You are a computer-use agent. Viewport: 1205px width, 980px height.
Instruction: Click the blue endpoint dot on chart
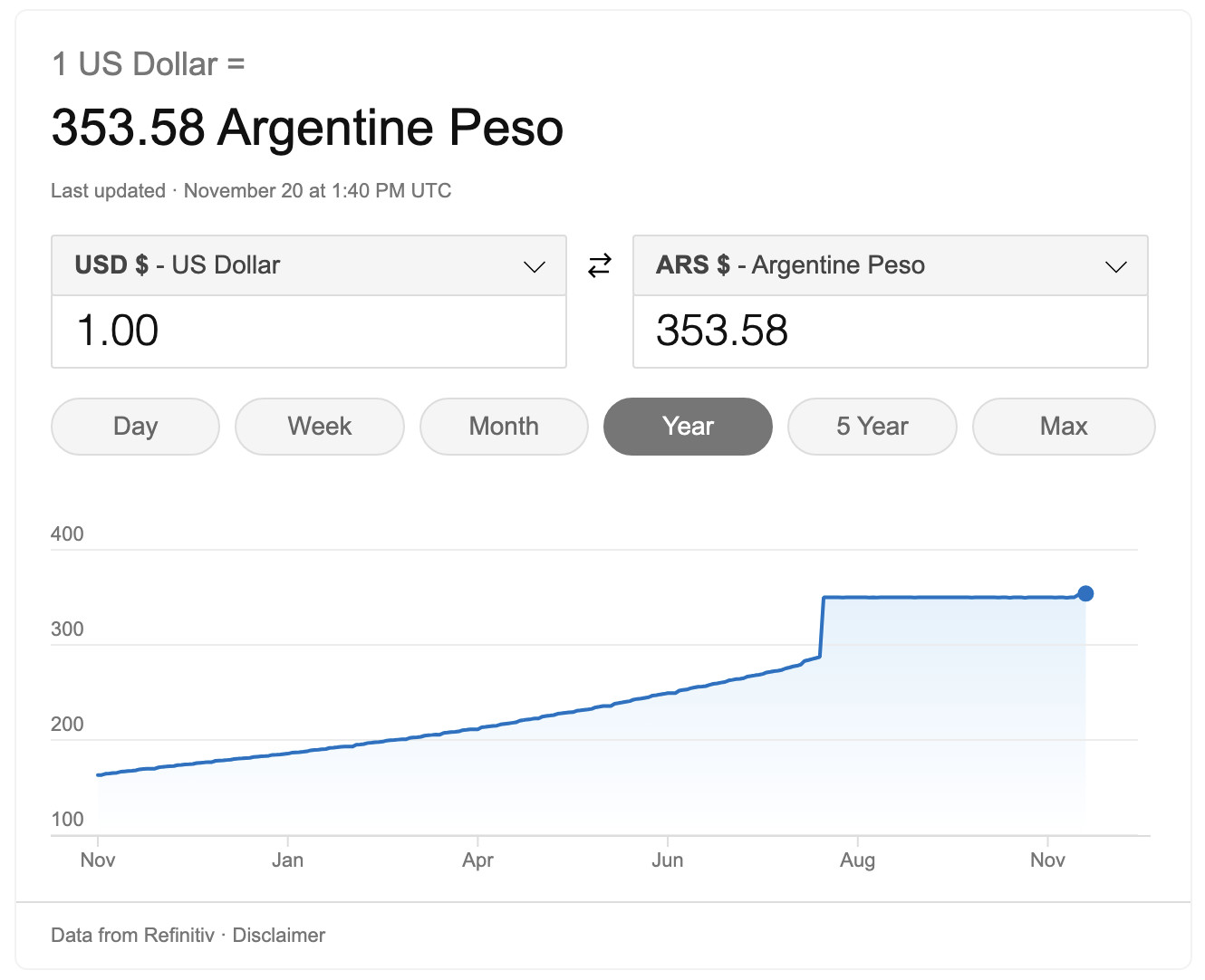[x=1085, y=594]
